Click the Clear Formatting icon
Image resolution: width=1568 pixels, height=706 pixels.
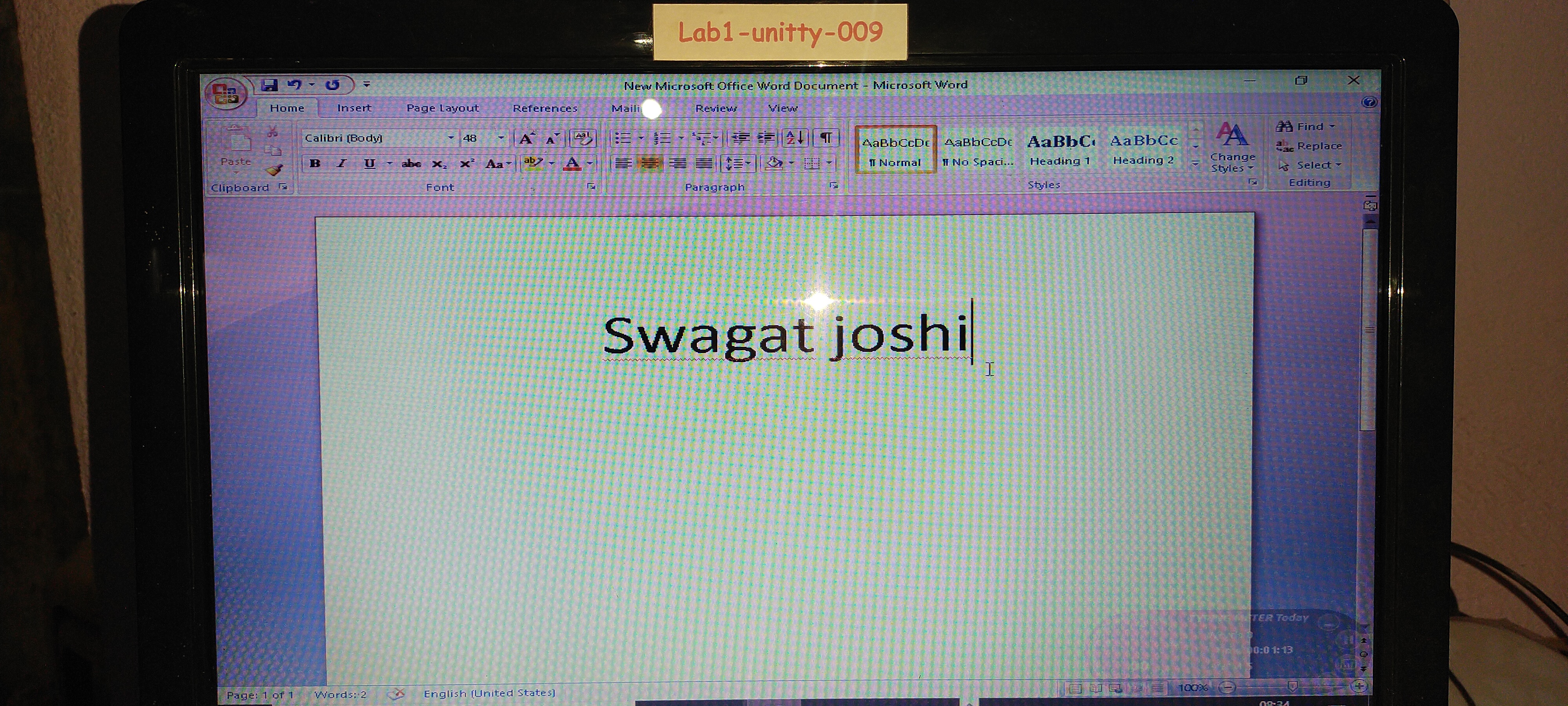click(x=583, y=139)
